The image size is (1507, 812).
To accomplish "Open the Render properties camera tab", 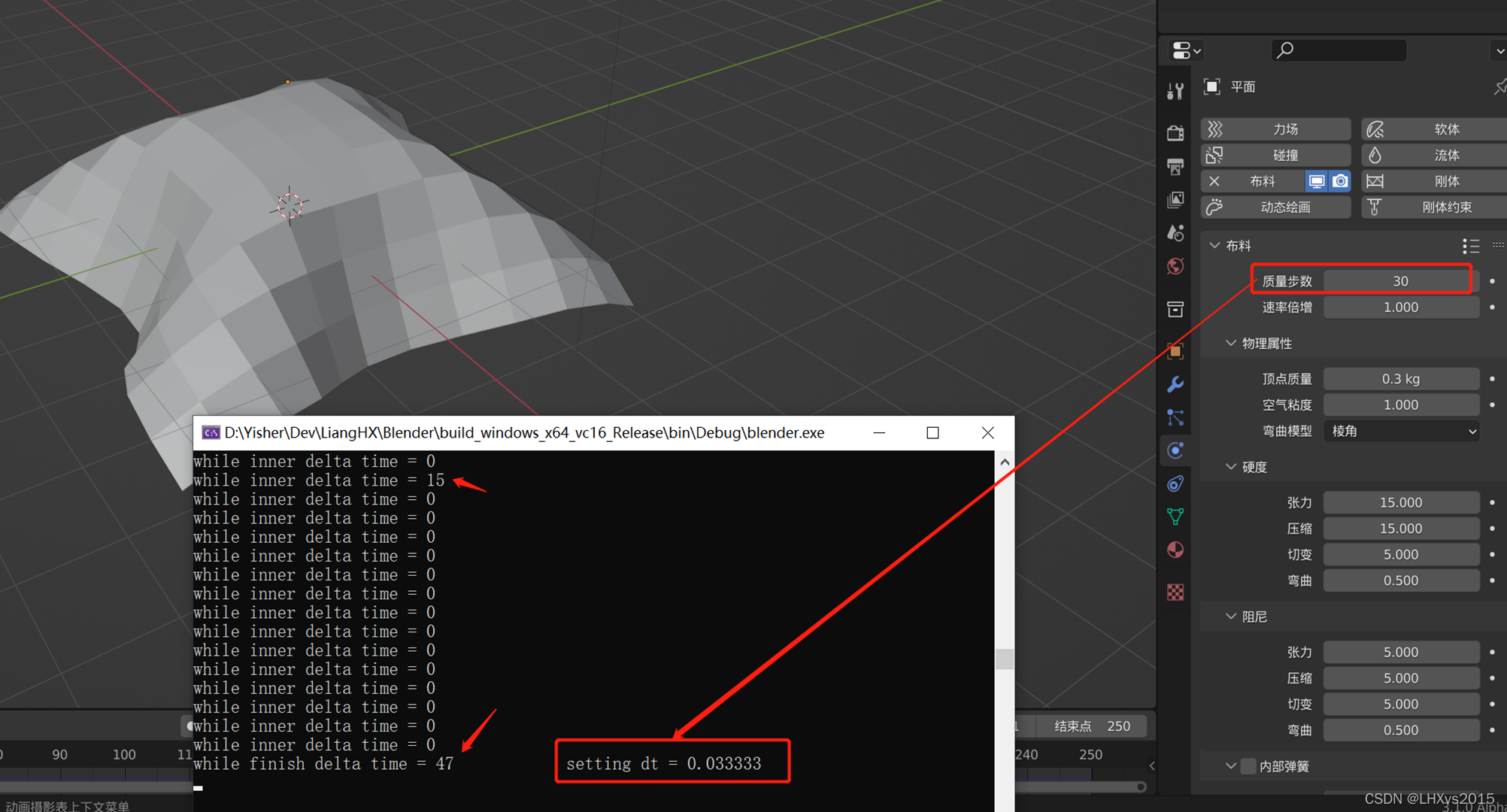I will (1175, 134).
